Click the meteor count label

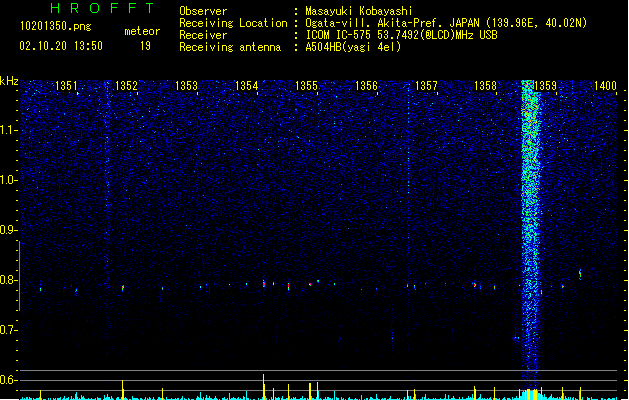pos(142,31)
